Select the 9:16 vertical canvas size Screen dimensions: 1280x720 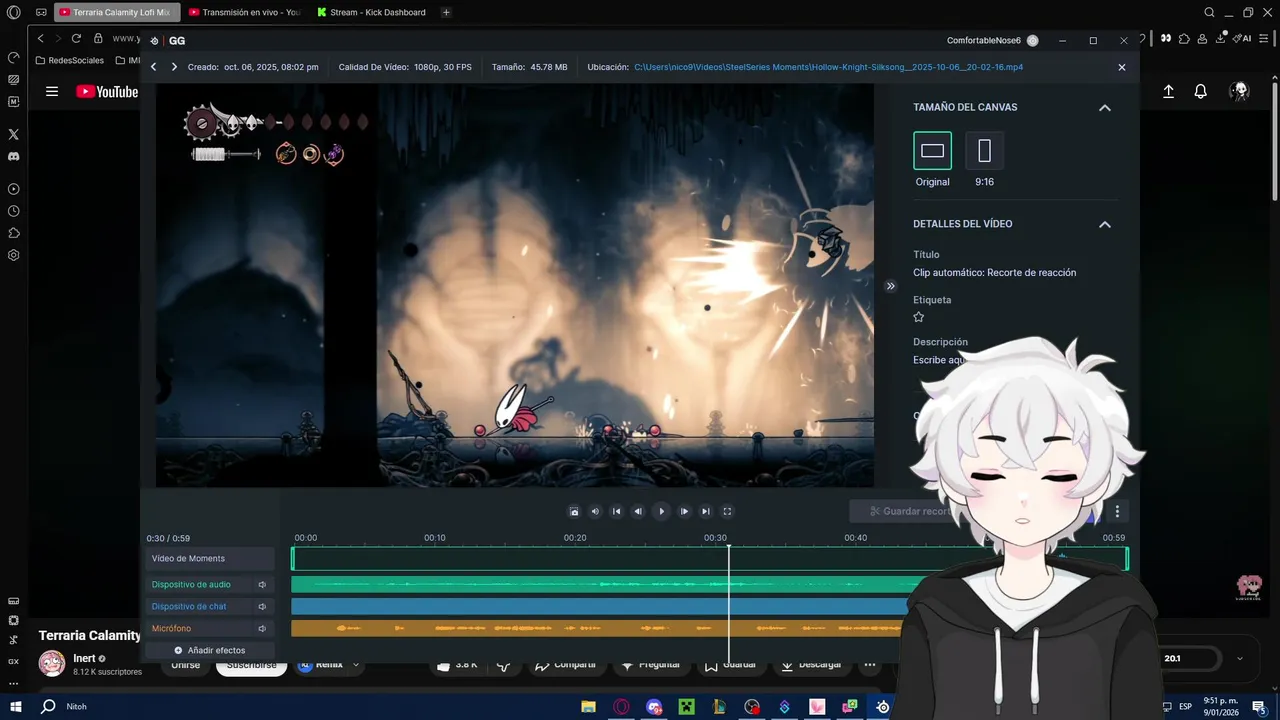click(x=984, y=151)
